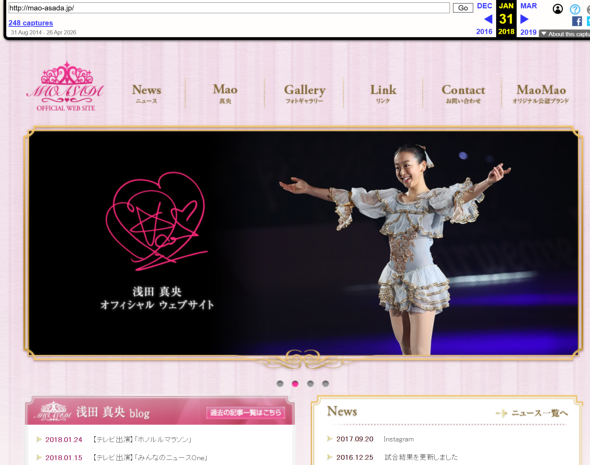Click the arrow icon beside ニュース一覧へ

tap(501, 413)
